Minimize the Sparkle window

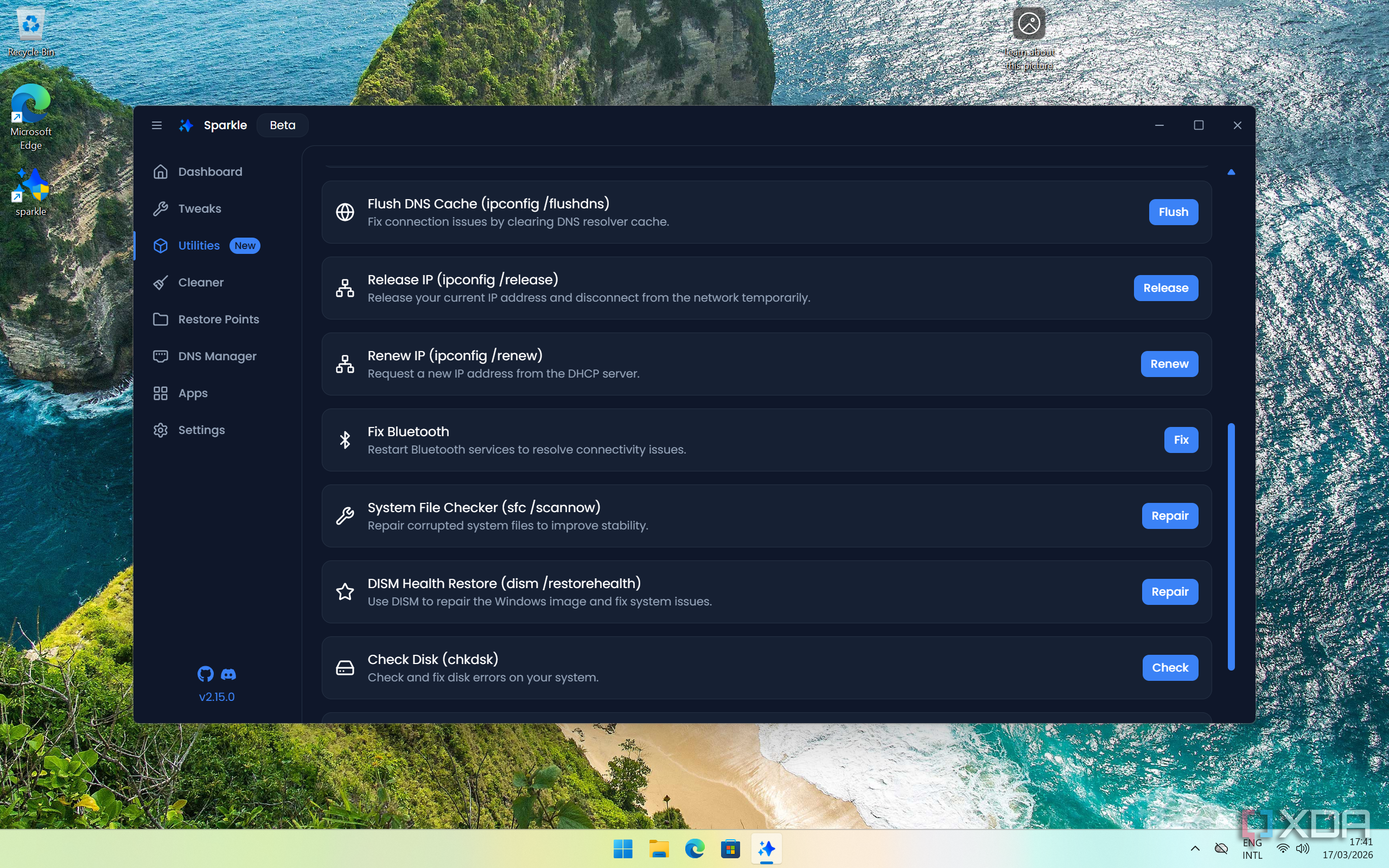pyautogui.click(x=1159, y=125)
